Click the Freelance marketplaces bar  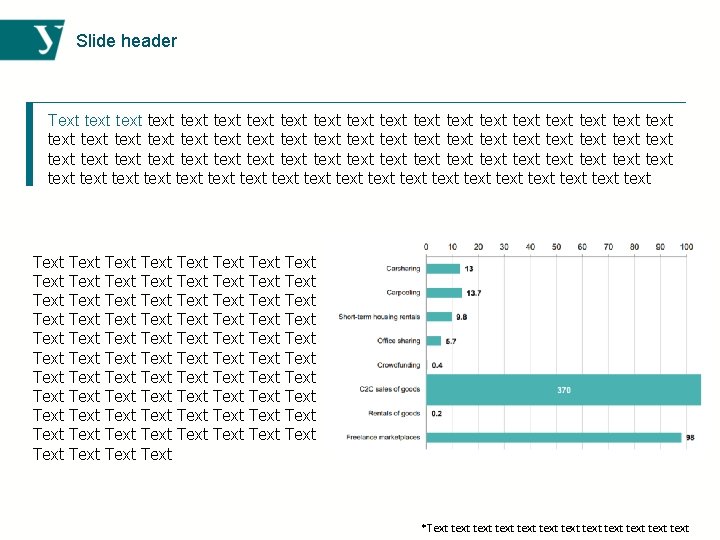point(553,437)
